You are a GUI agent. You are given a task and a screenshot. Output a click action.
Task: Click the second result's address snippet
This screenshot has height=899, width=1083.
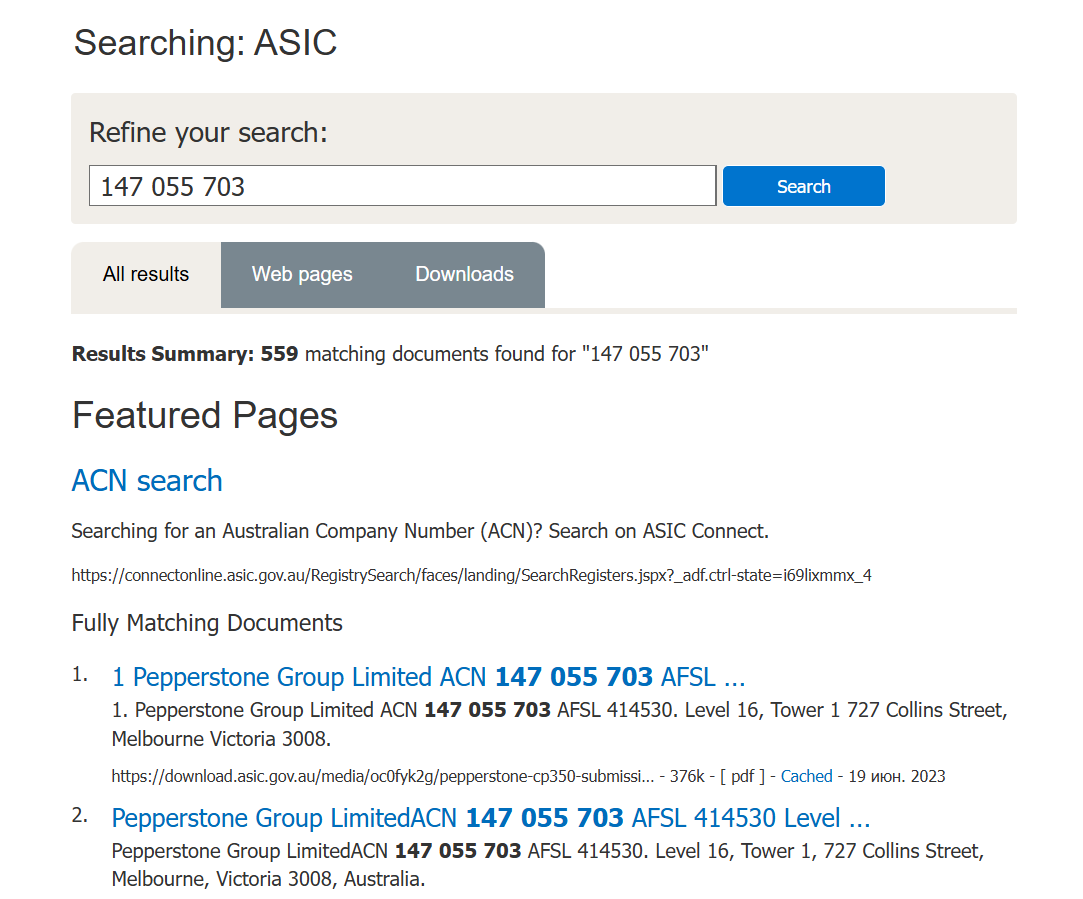[x=547, y=865]
